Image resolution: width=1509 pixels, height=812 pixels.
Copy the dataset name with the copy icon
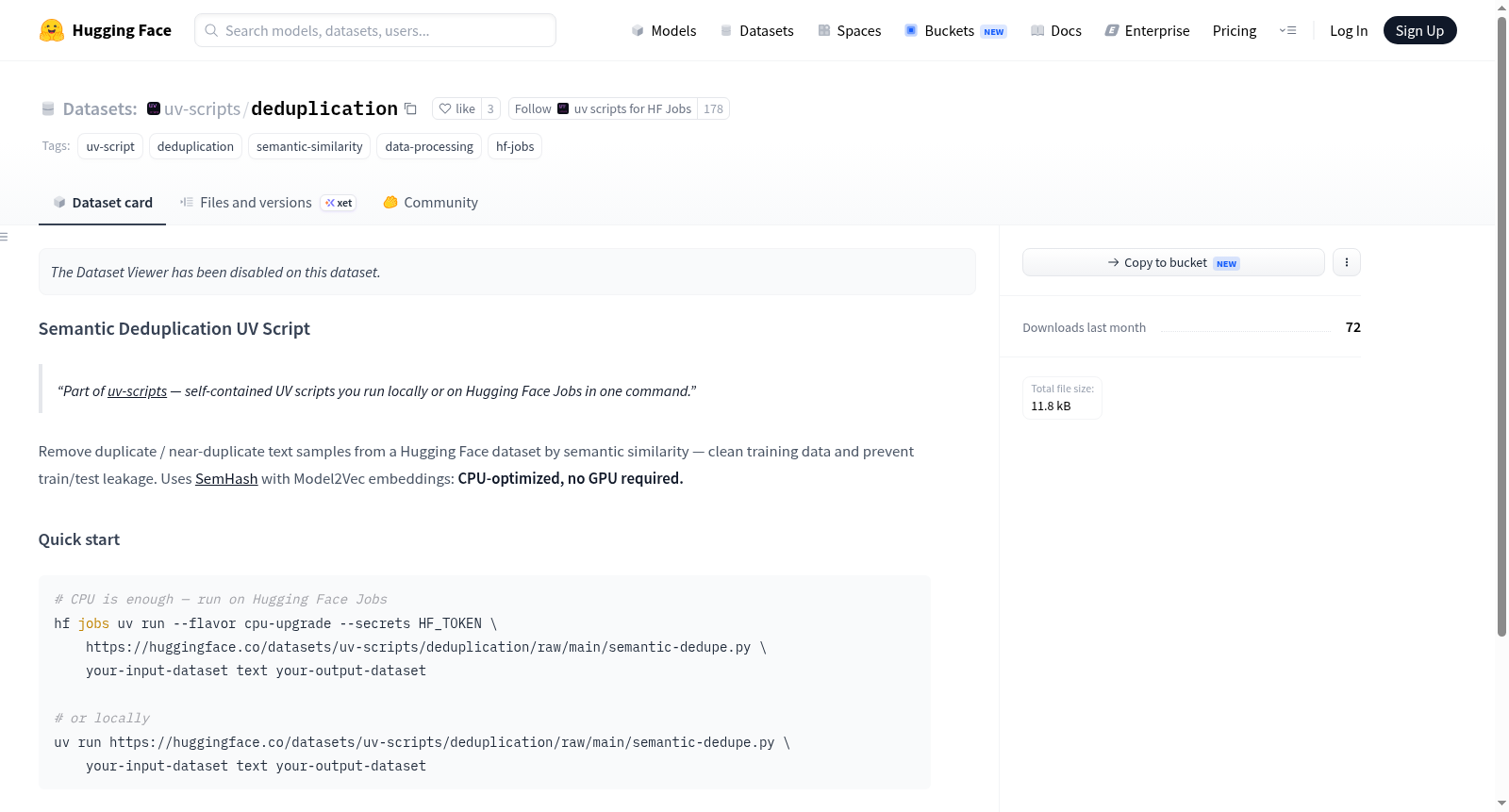pyautogui.click(x=410, y=108)
